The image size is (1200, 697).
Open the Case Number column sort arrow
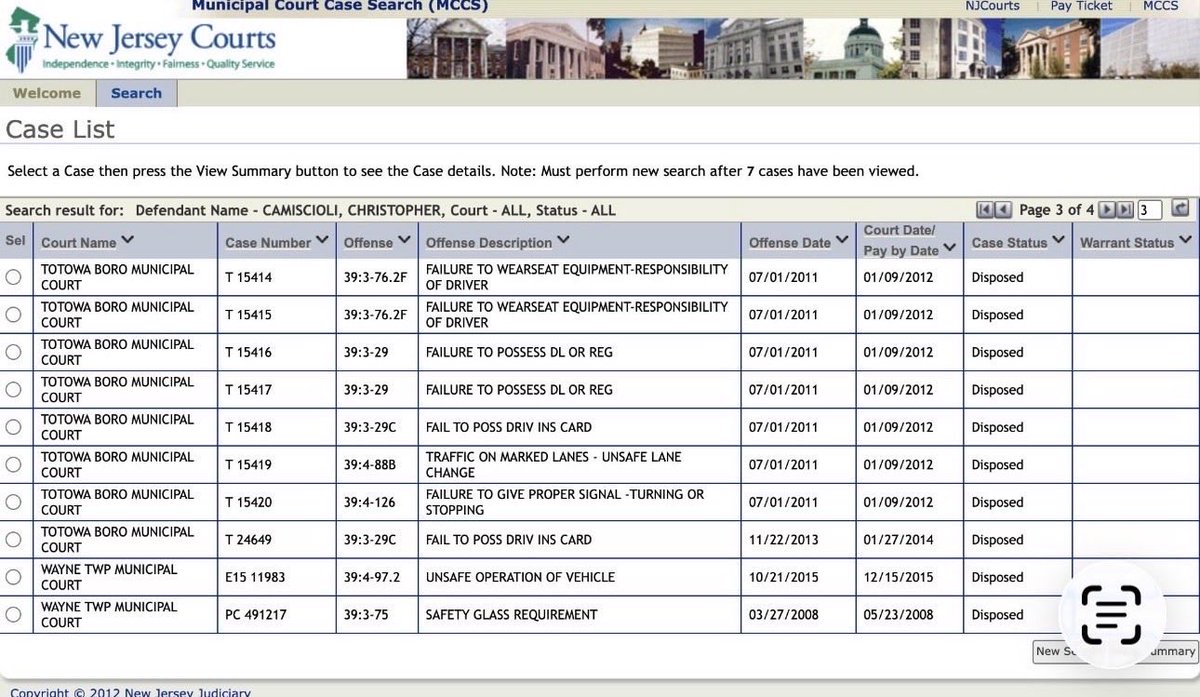pos(322,241)
